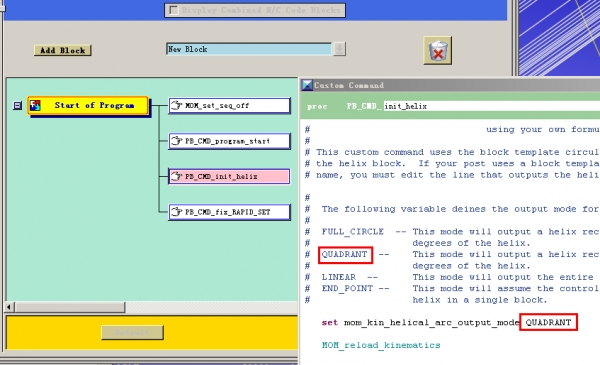
Task: Click the Add Block button
Action: pyautogui.click(x=62, y=50)
